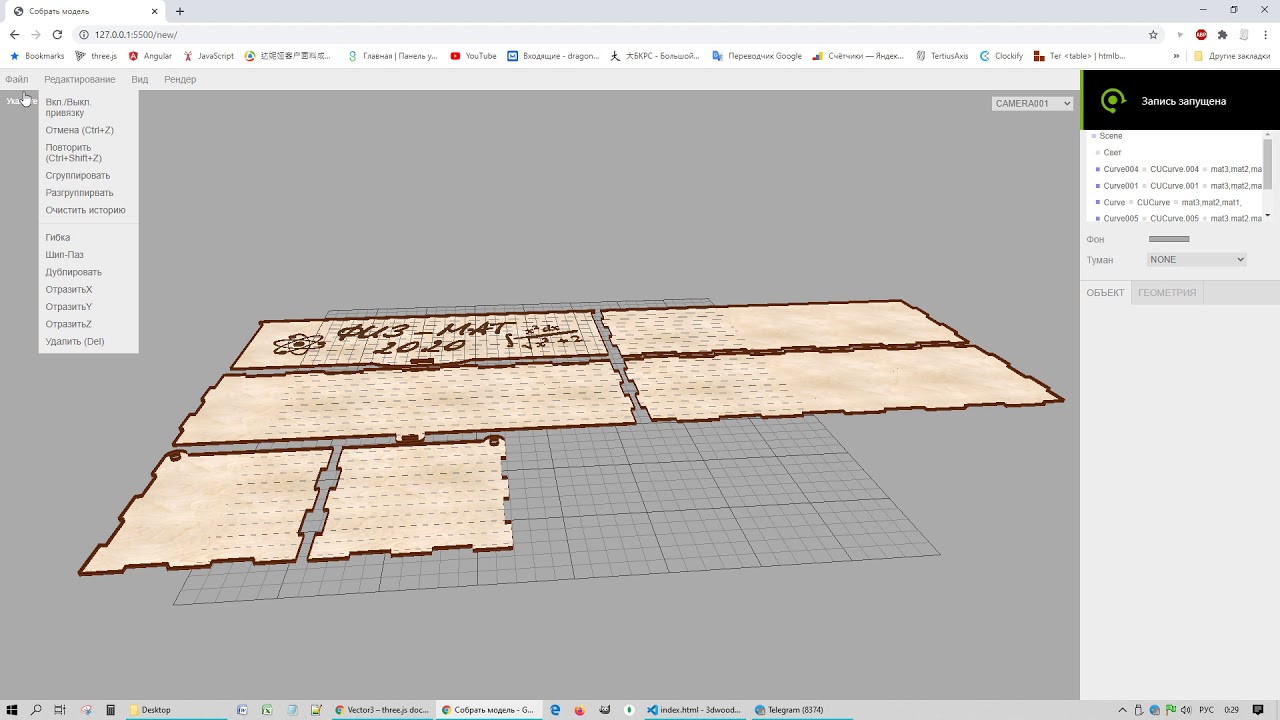Click the Windows Start button
The image size is (1280, 720).
coord(12,710)
